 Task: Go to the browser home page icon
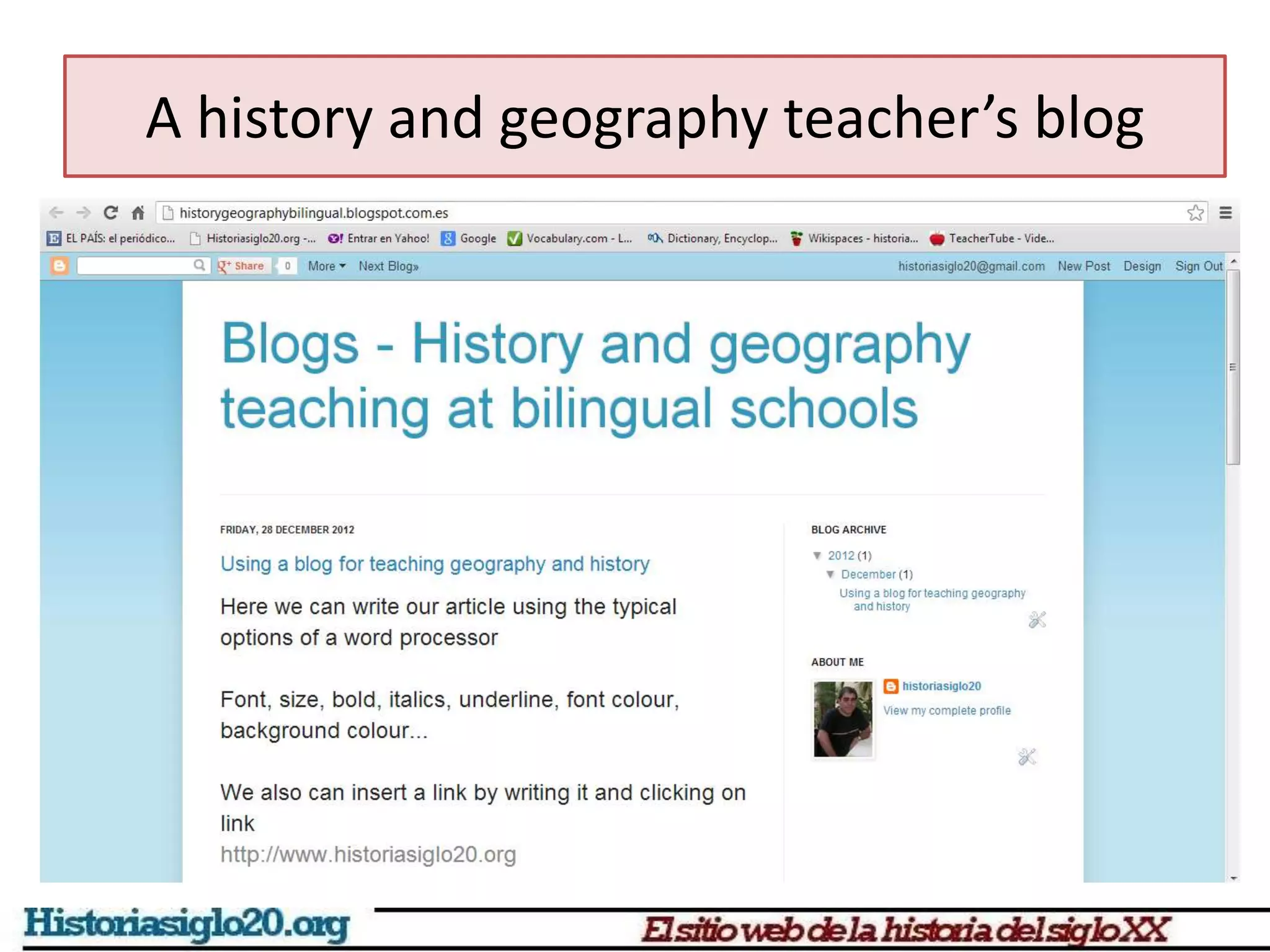138,213
